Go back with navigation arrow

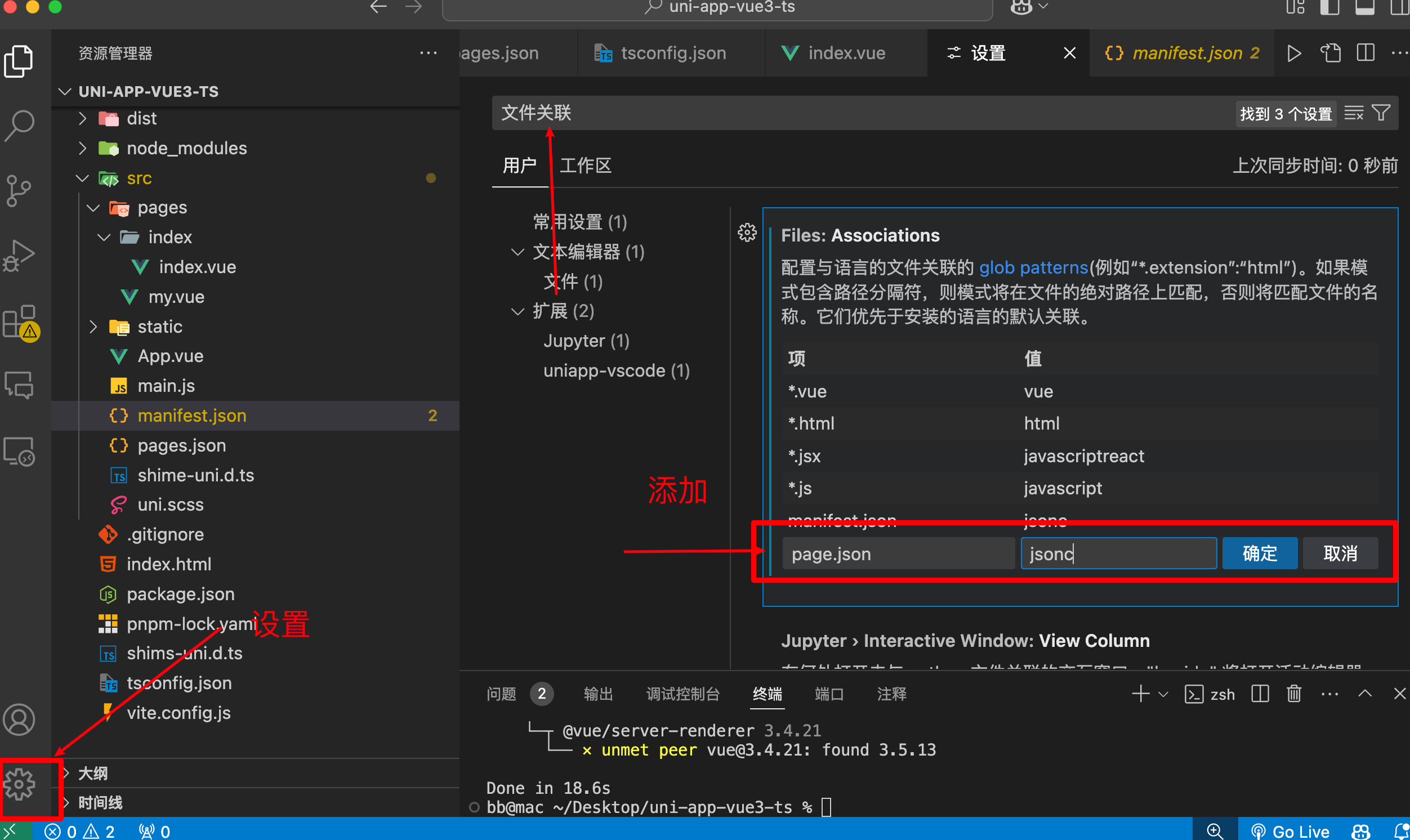tap(378, 7)
